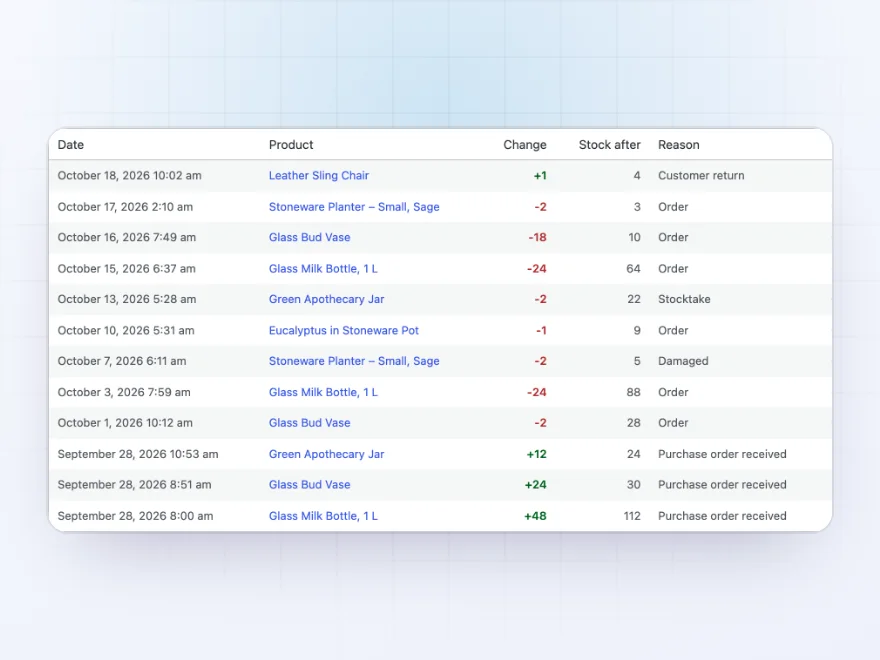
Task: Click stock after value 28
Action: 634,423
